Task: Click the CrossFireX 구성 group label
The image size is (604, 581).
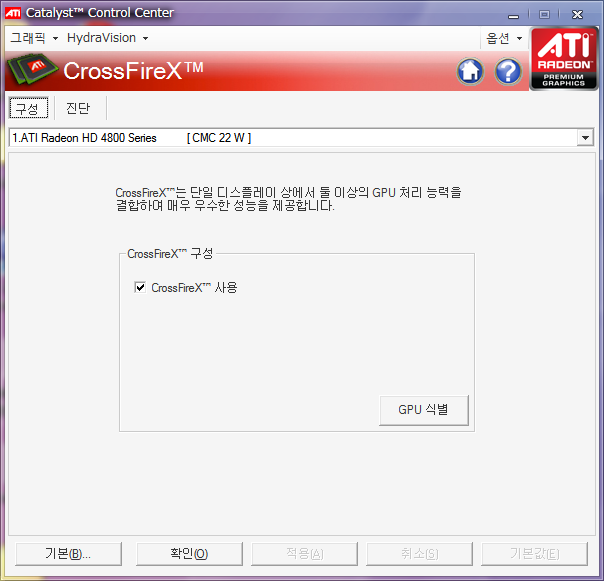Action: 170,254
